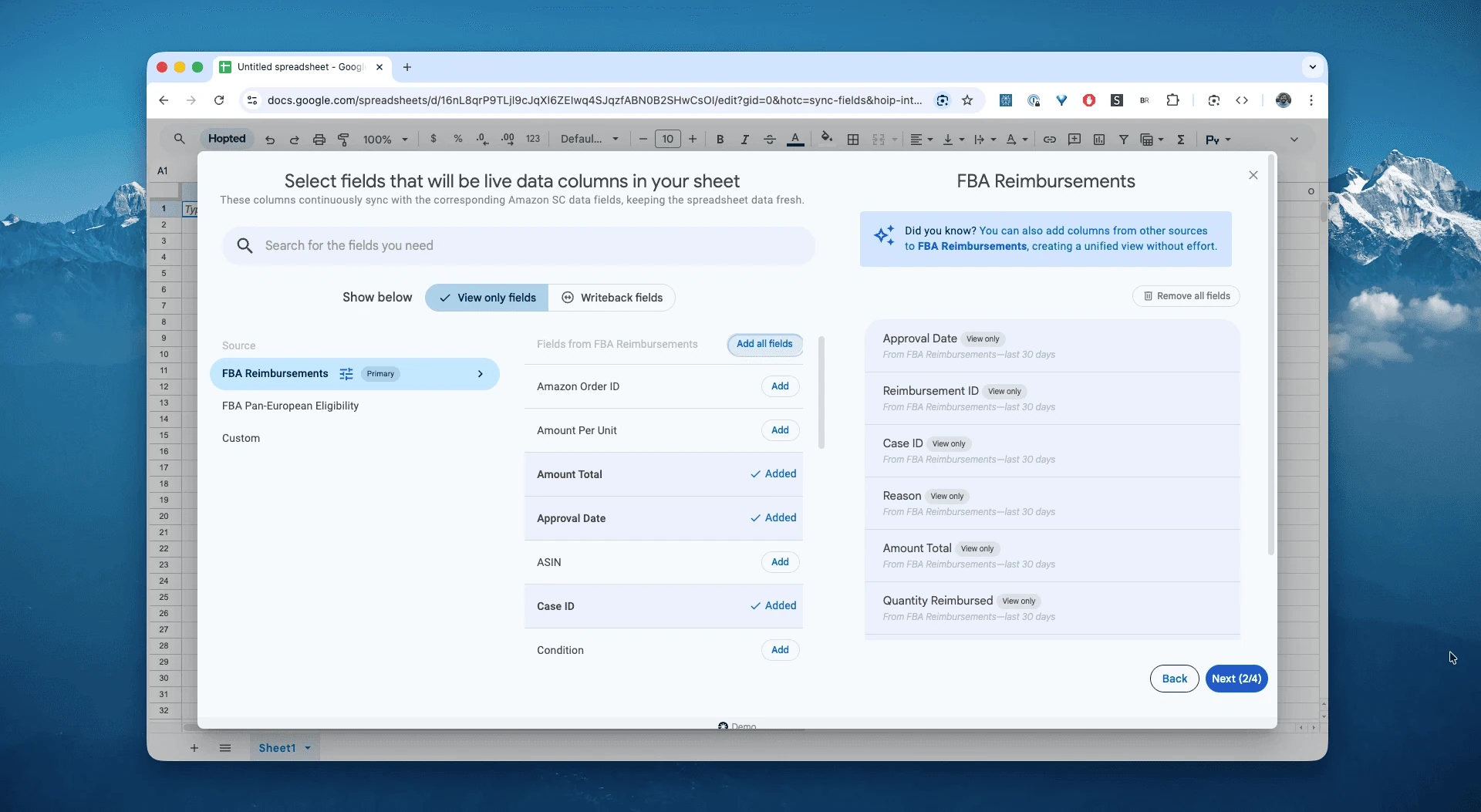Open horizontal align dropdown
Screen dimensions: 1481x812
coord(921,140)
